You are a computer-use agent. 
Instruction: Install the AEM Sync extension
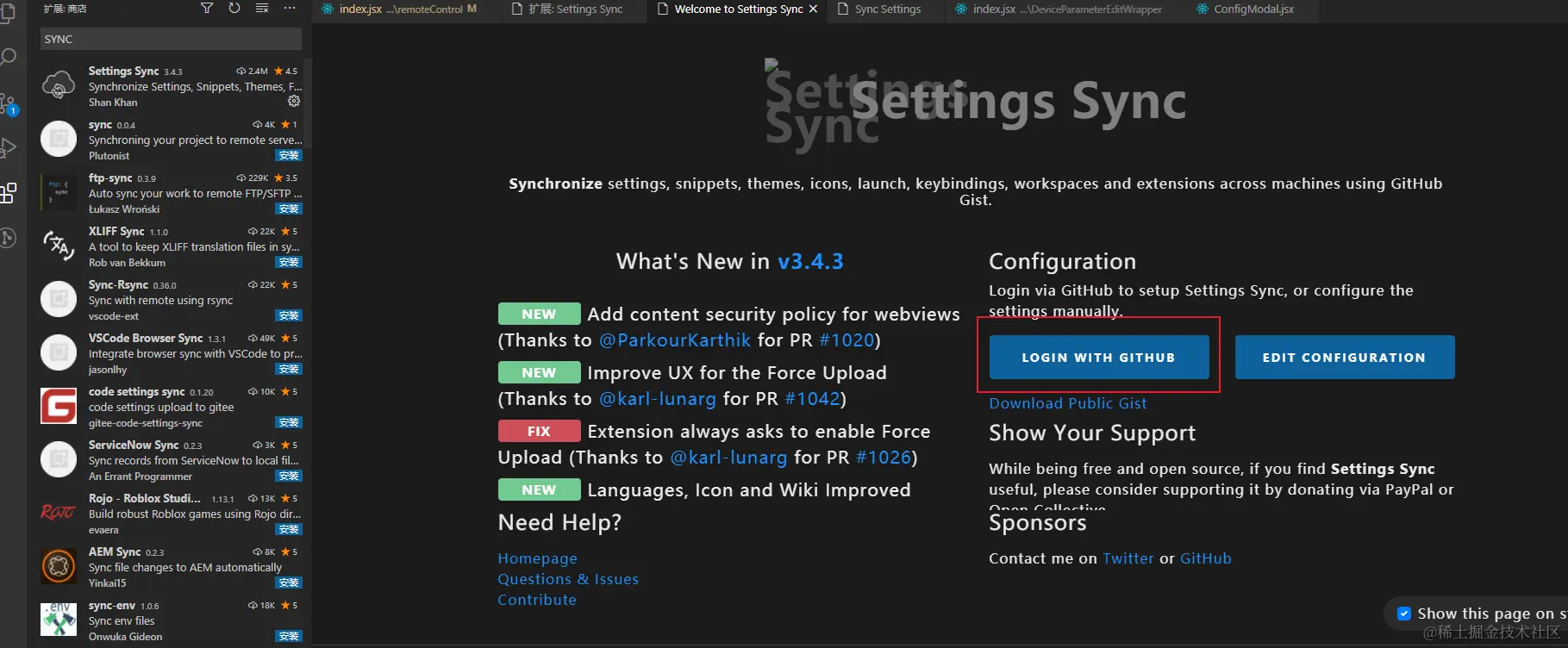(289, 583)
